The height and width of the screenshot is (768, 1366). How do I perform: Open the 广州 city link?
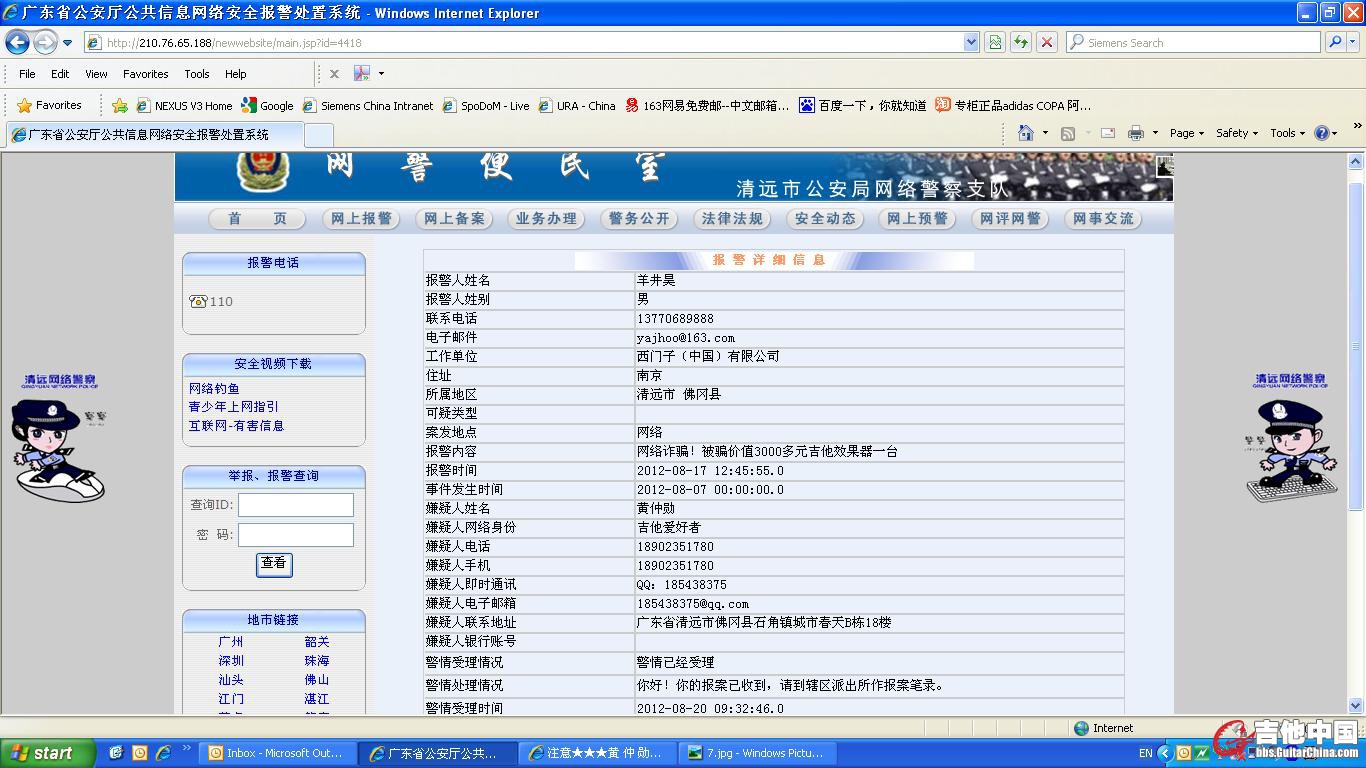point(231,642)
